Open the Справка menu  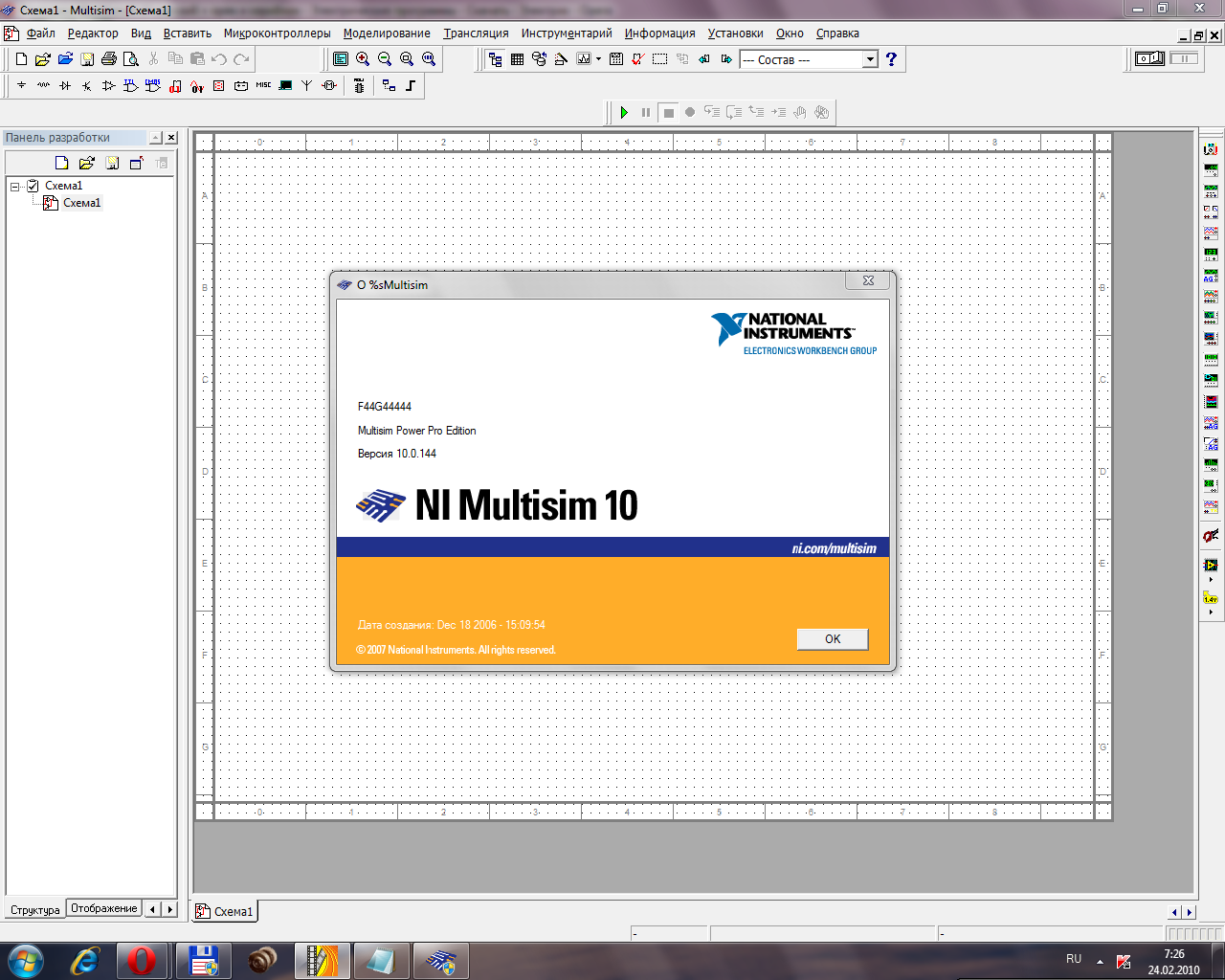pos(837,33)
